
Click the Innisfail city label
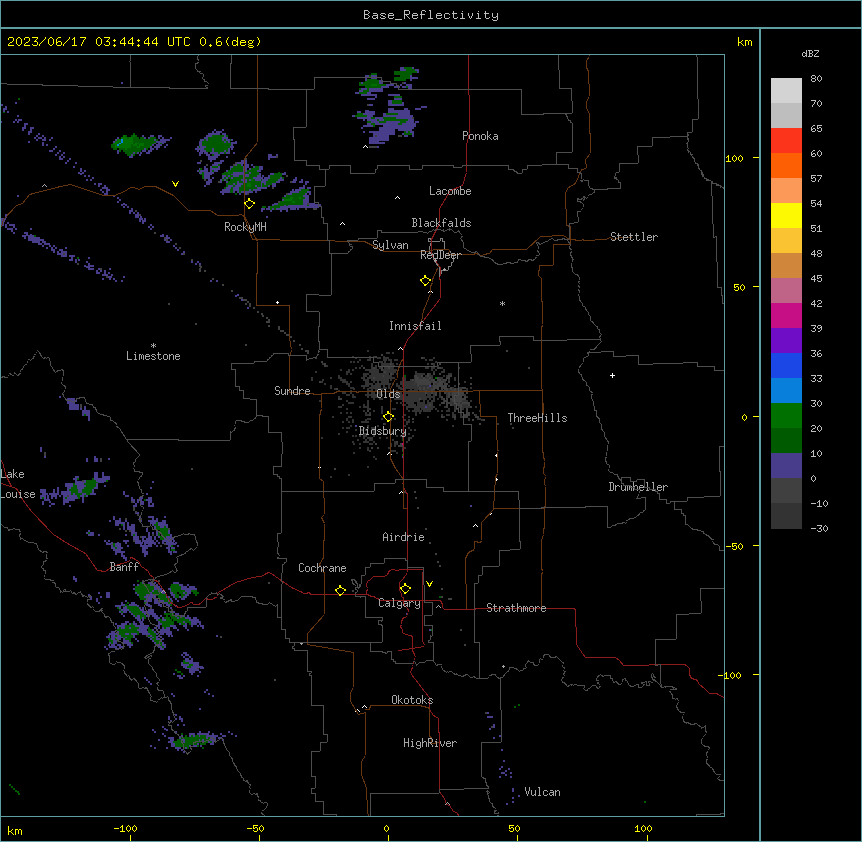[415, 326]
